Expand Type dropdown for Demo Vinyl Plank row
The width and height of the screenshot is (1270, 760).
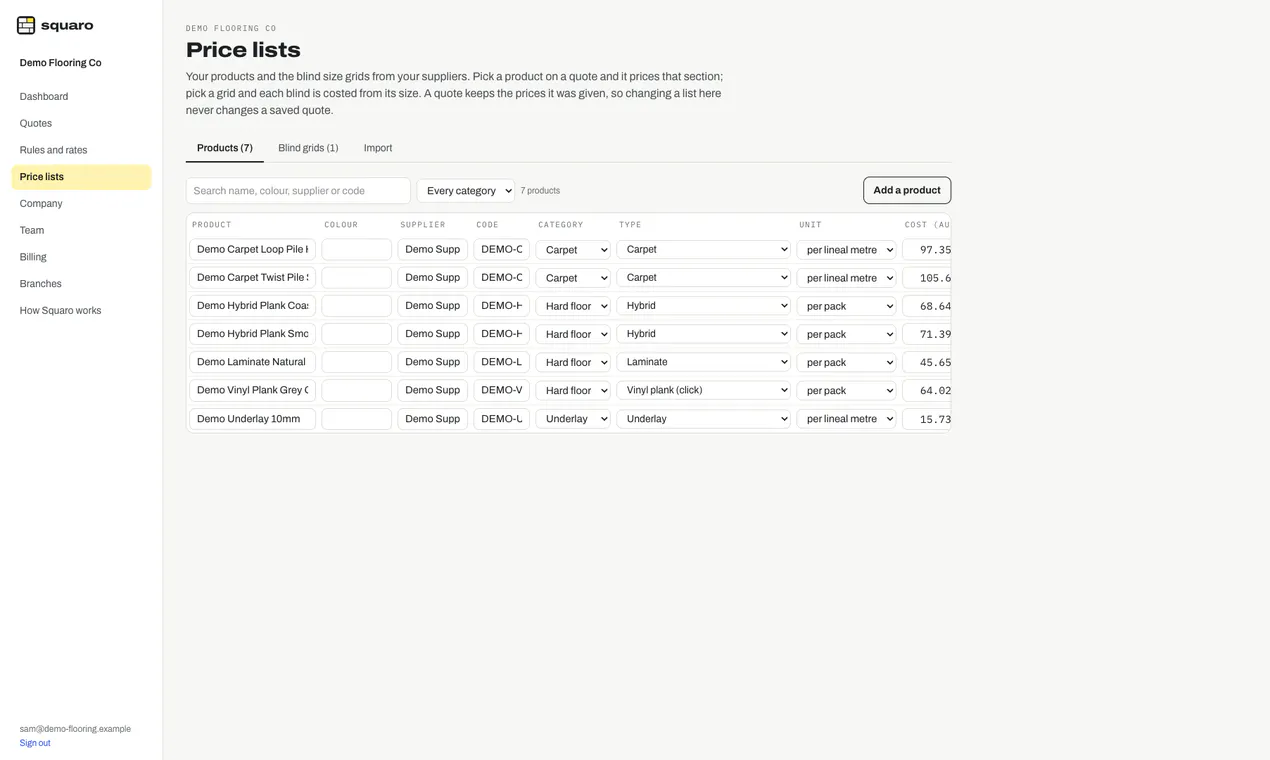coord(704,390)
